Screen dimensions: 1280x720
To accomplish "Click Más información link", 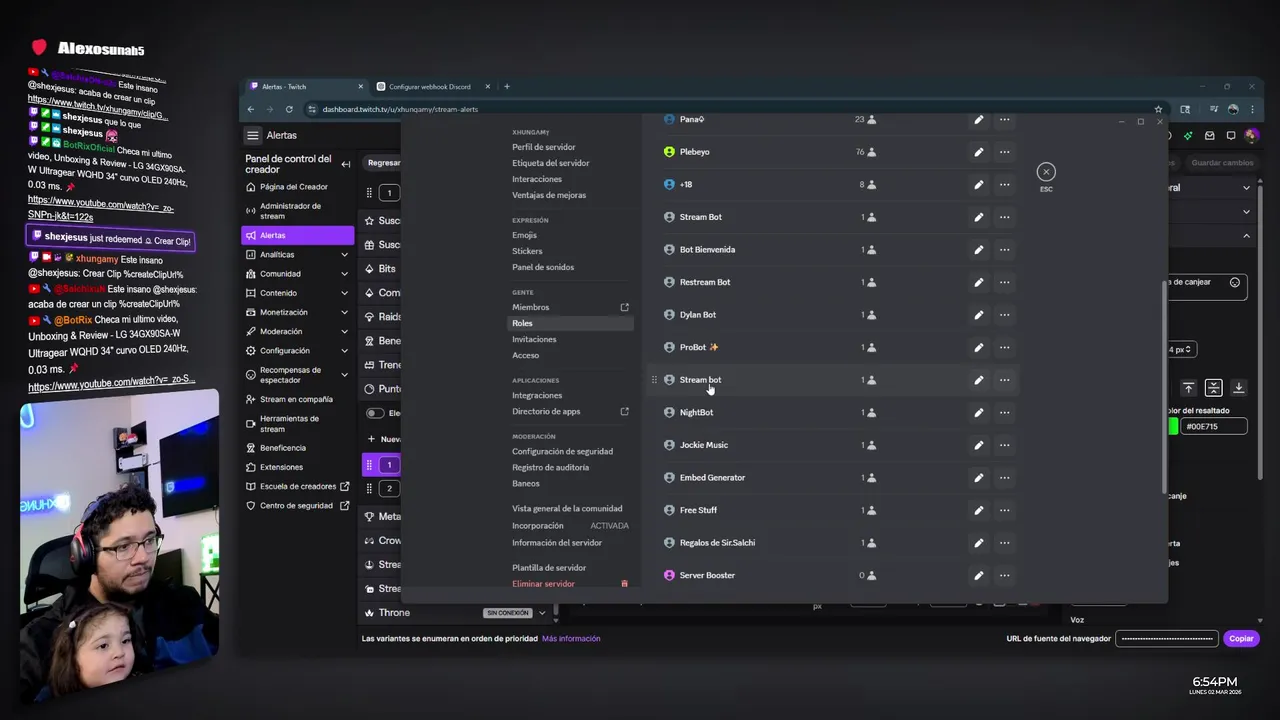I will 571,638.
